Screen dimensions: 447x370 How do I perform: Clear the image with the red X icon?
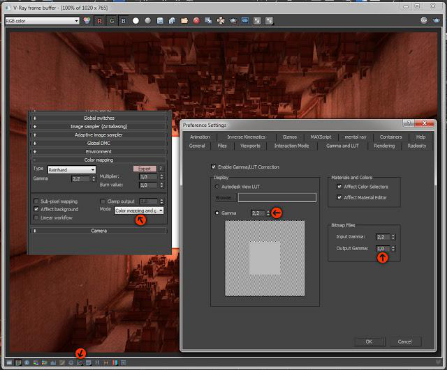[196, 21]
